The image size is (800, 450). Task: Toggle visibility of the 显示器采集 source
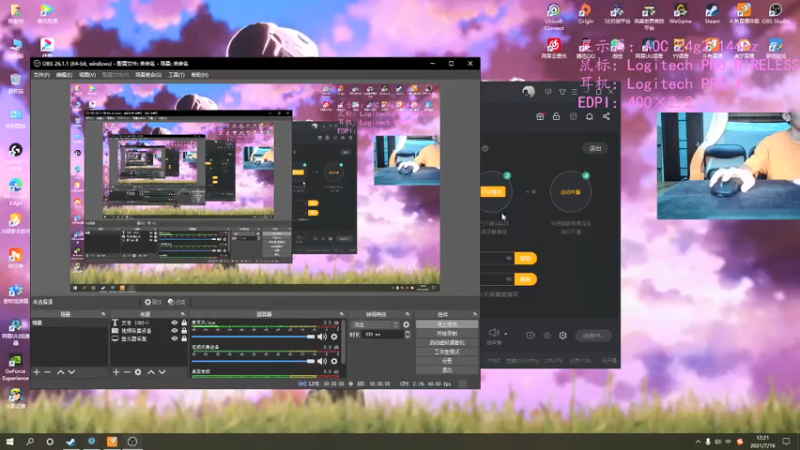(x=174, y=338)
